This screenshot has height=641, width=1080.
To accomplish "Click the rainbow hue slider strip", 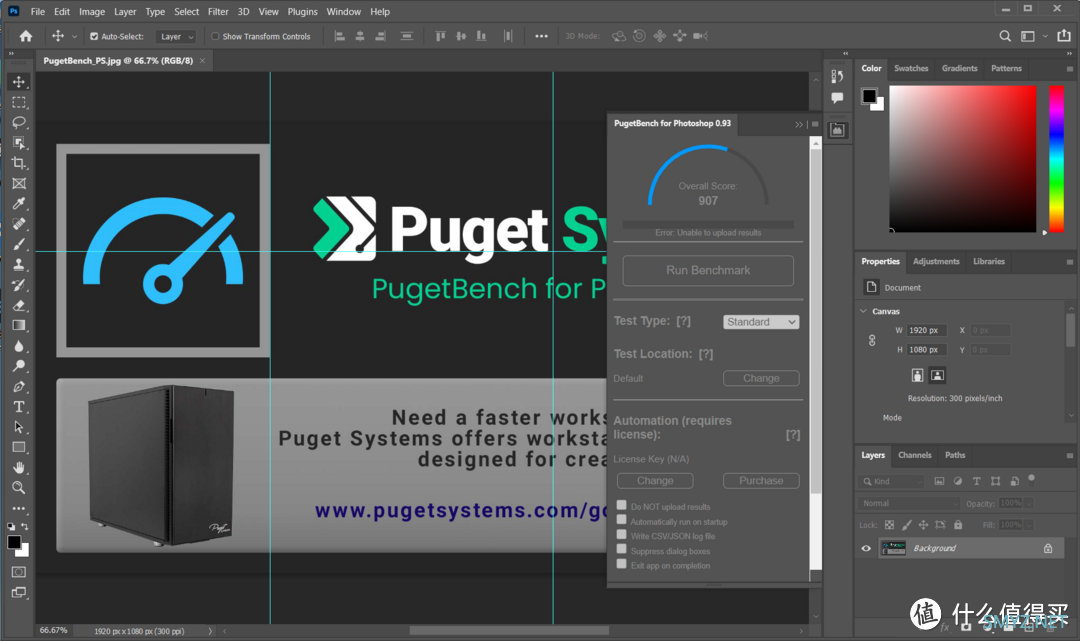I will [x=1057, y=158].
